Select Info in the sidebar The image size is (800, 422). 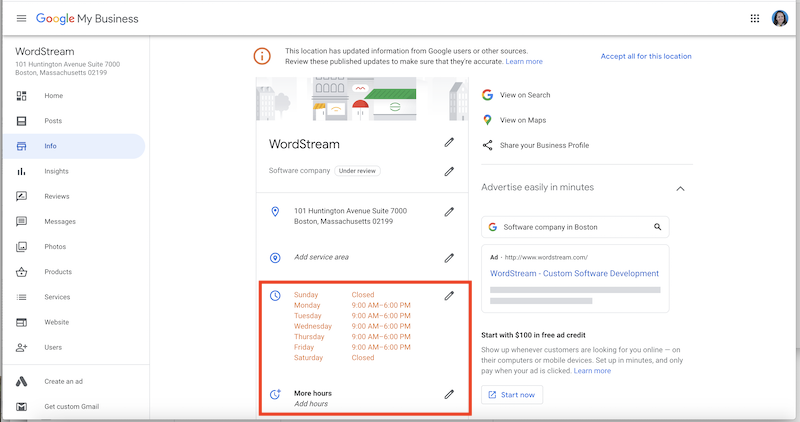click(x=74, y=146)
